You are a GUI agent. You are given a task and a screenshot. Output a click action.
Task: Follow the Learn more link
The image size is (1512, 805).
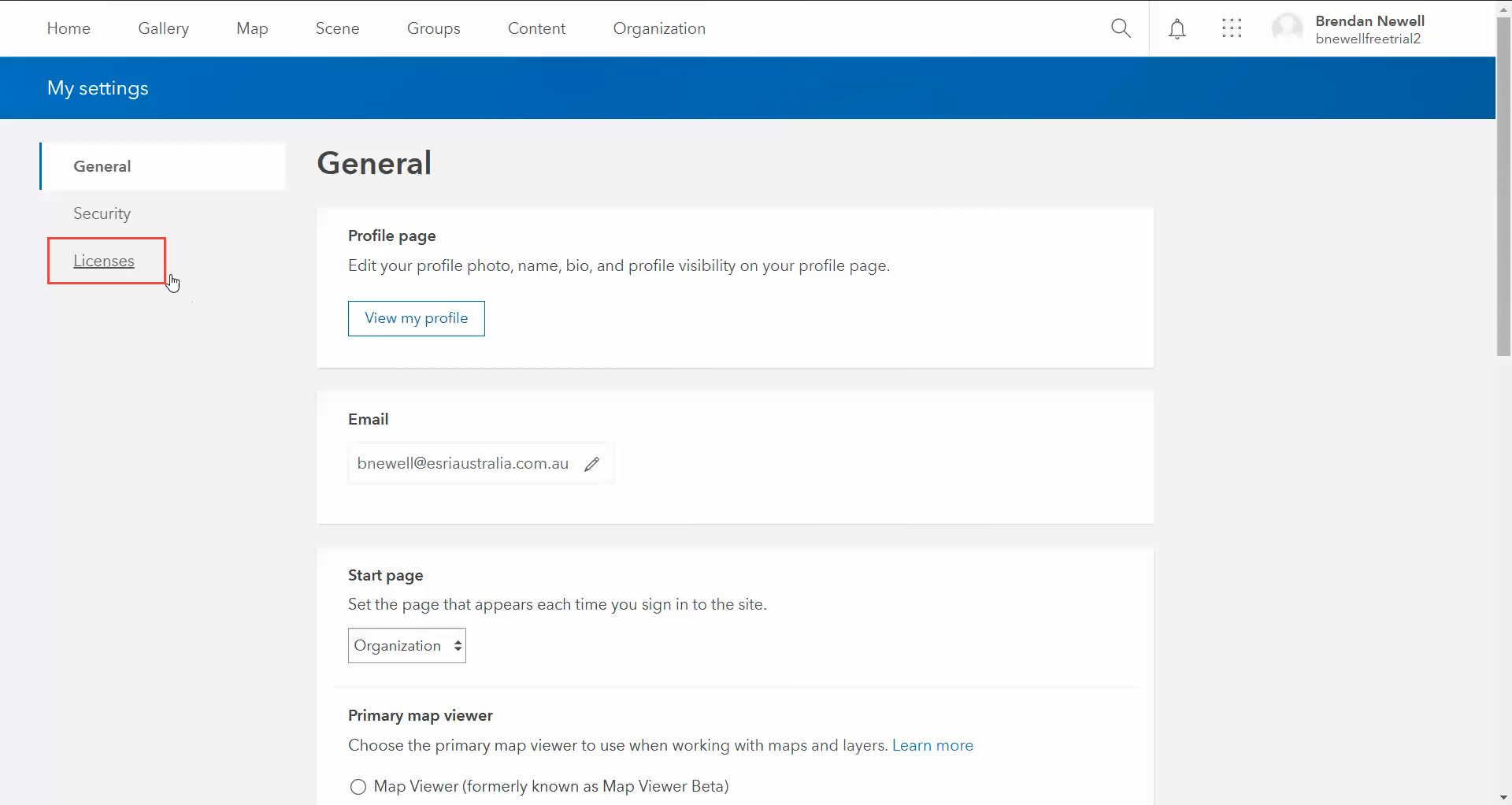coord(932,745)
